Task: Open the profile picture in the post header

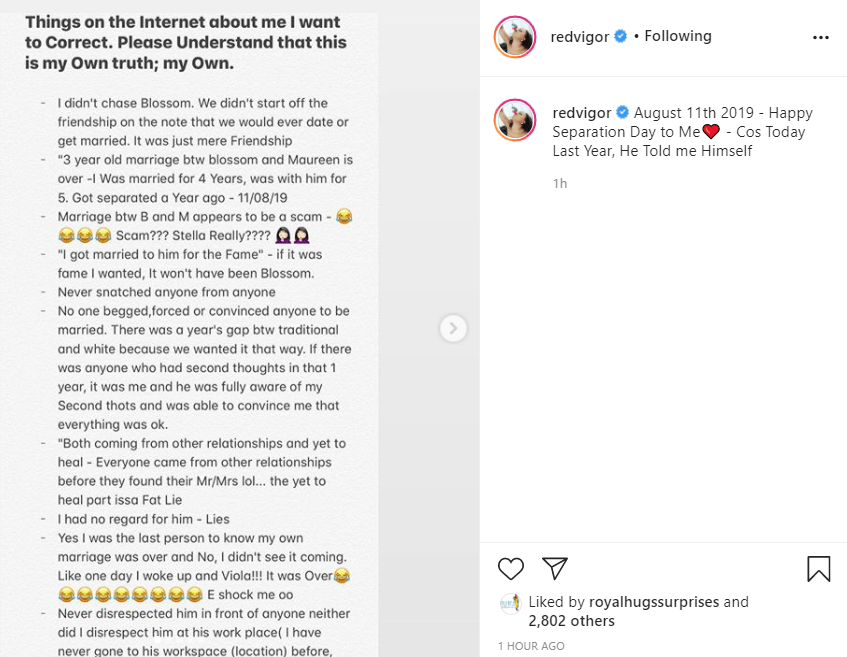Action: (x=516, y=37)
